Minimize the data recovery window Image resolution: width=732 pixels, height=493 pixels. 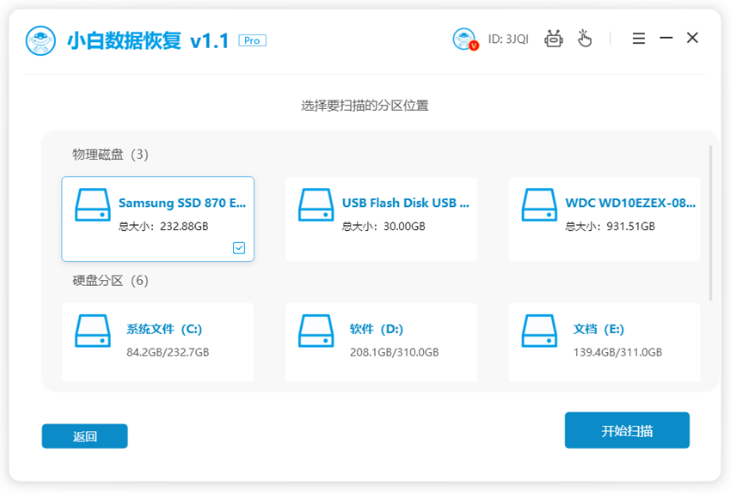point(666,38)
